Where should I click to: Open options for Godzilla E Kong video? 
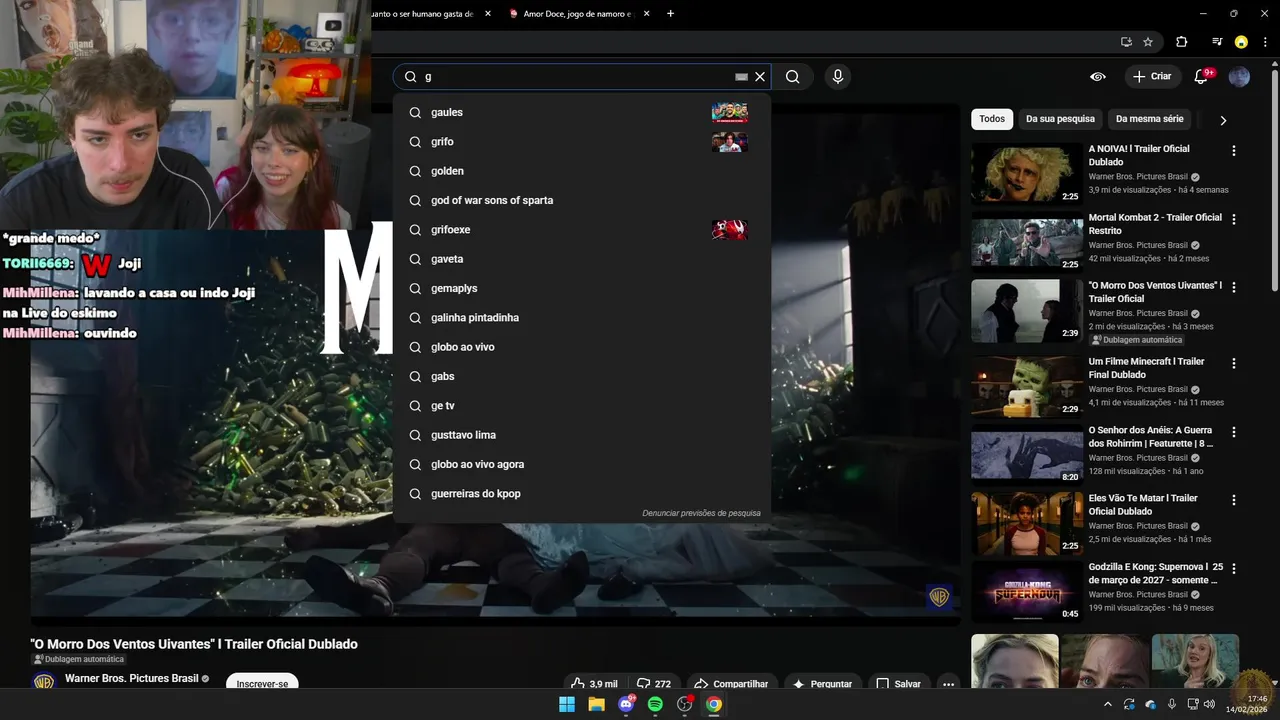coord(1234,568)
